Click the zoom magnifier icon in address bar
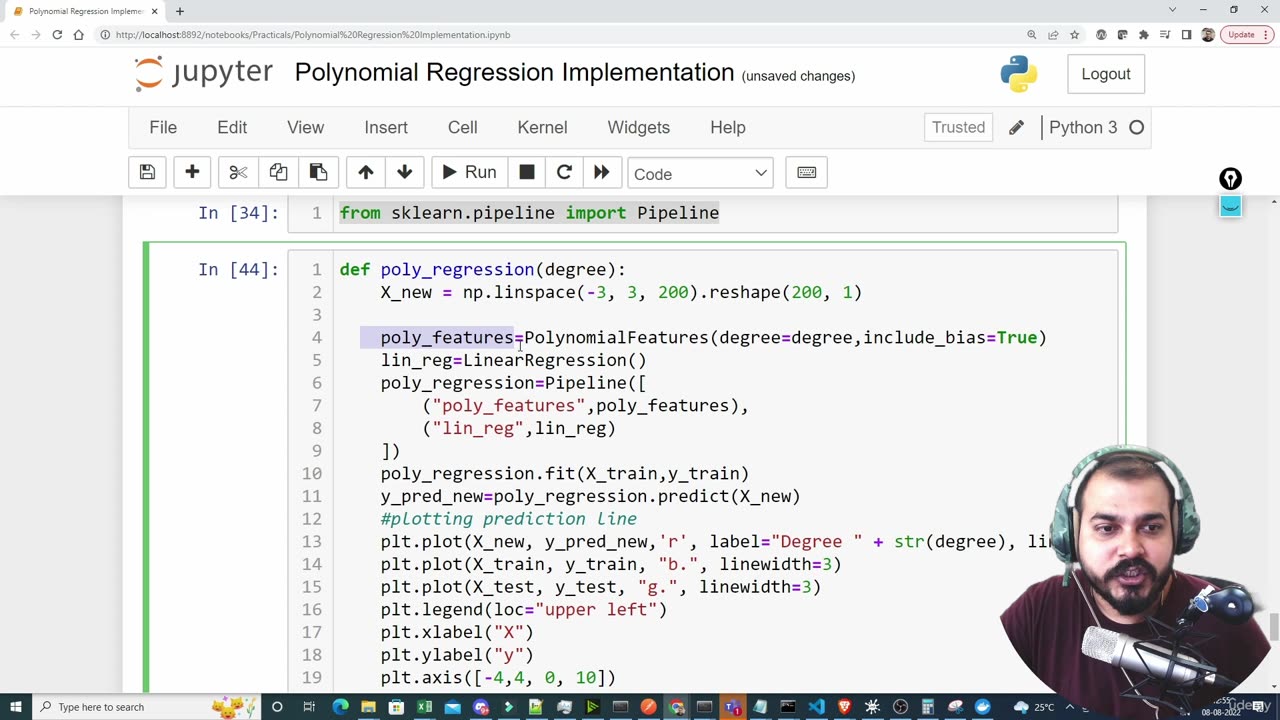Viewport: 1280px width, 720px height. click(1031, 34)
